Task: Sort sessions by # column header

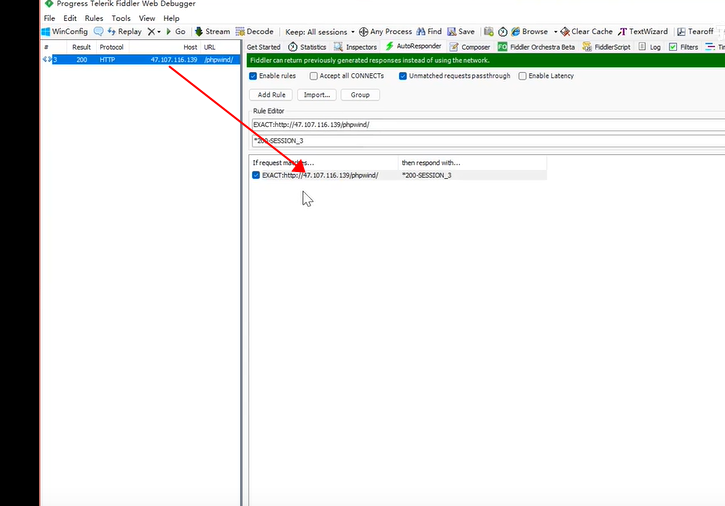Action: coord(54,47)
